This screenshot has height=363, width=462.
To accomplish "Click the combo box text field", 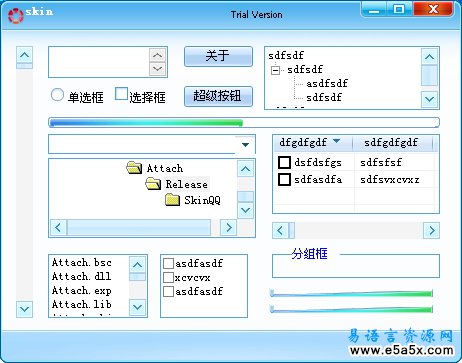I will (x=142, y=144).
